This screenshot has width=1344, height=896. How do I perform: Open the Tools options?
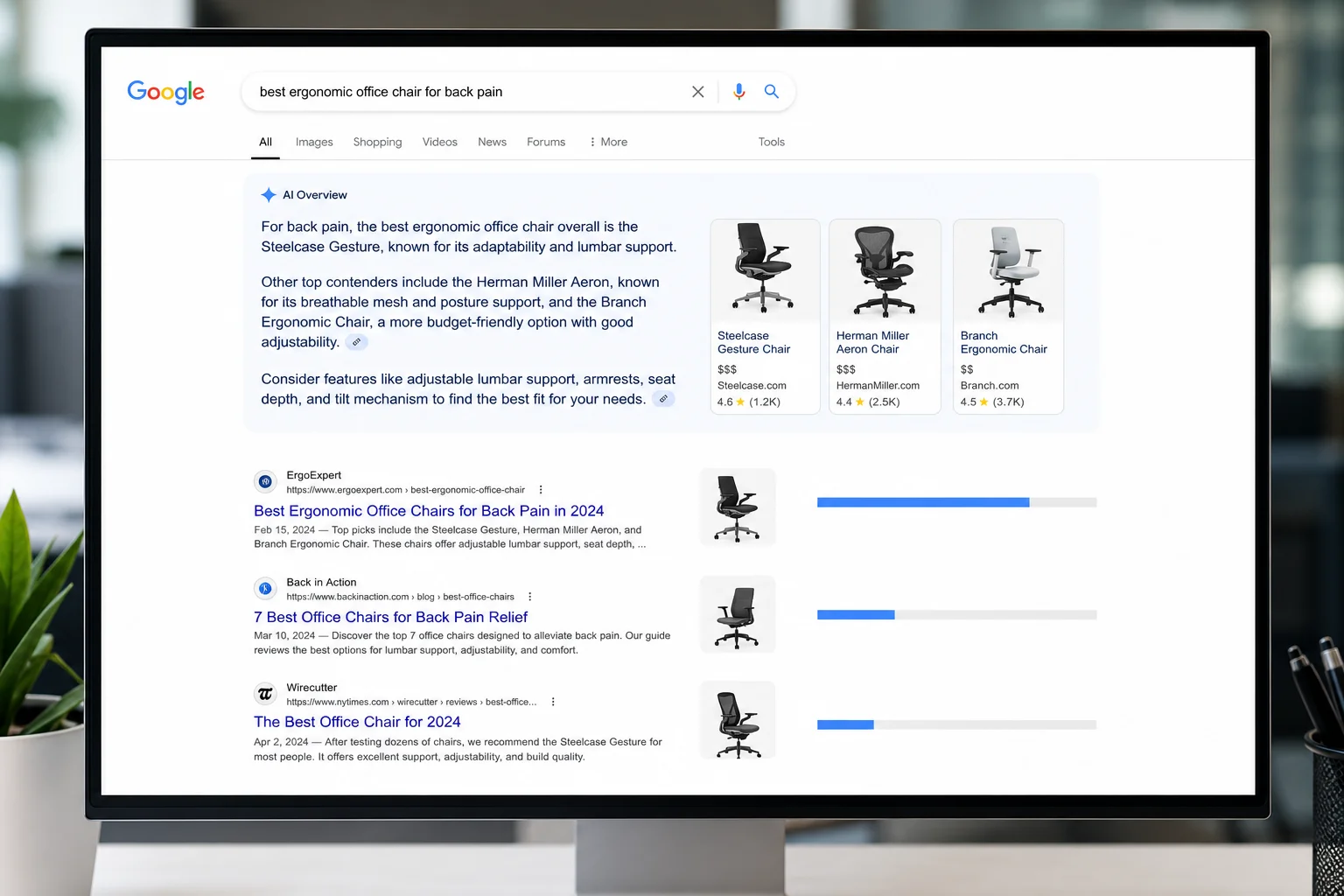771,142
